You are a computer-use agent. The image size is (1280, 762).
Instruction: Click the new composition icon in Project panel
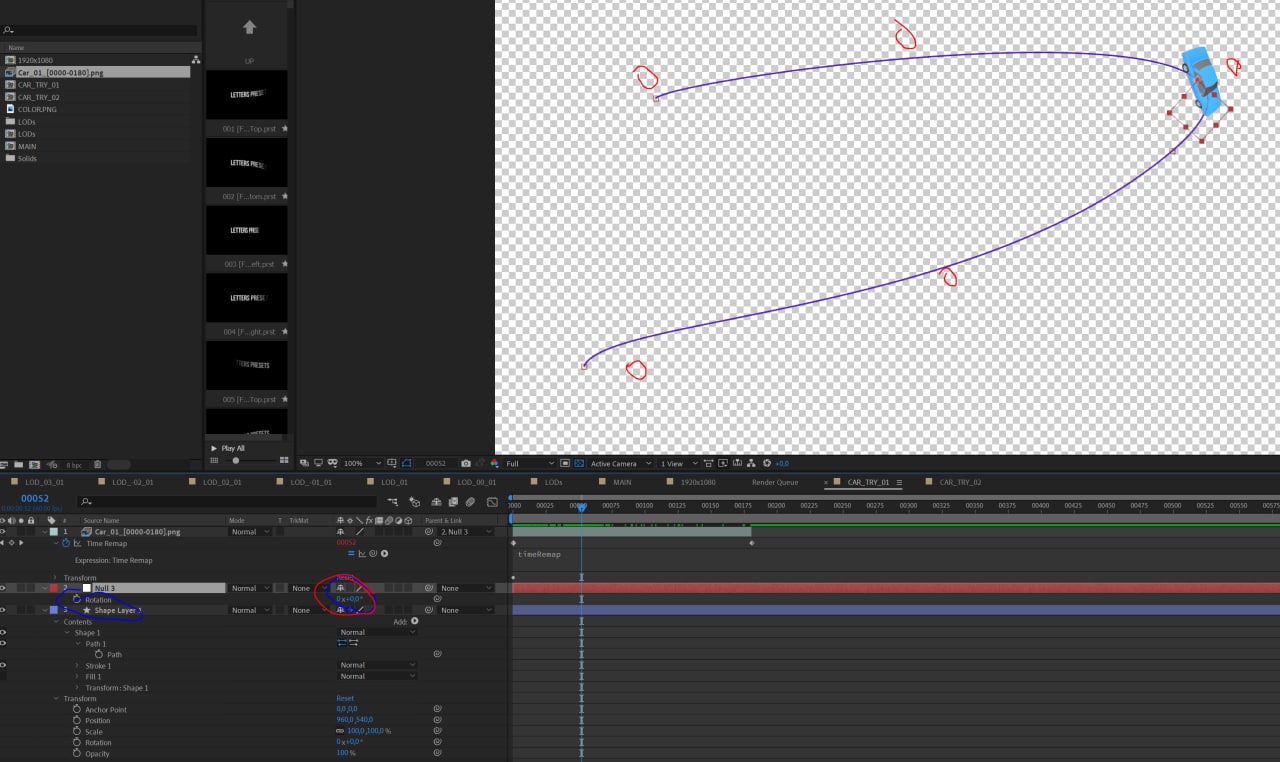tap(34, 464)
